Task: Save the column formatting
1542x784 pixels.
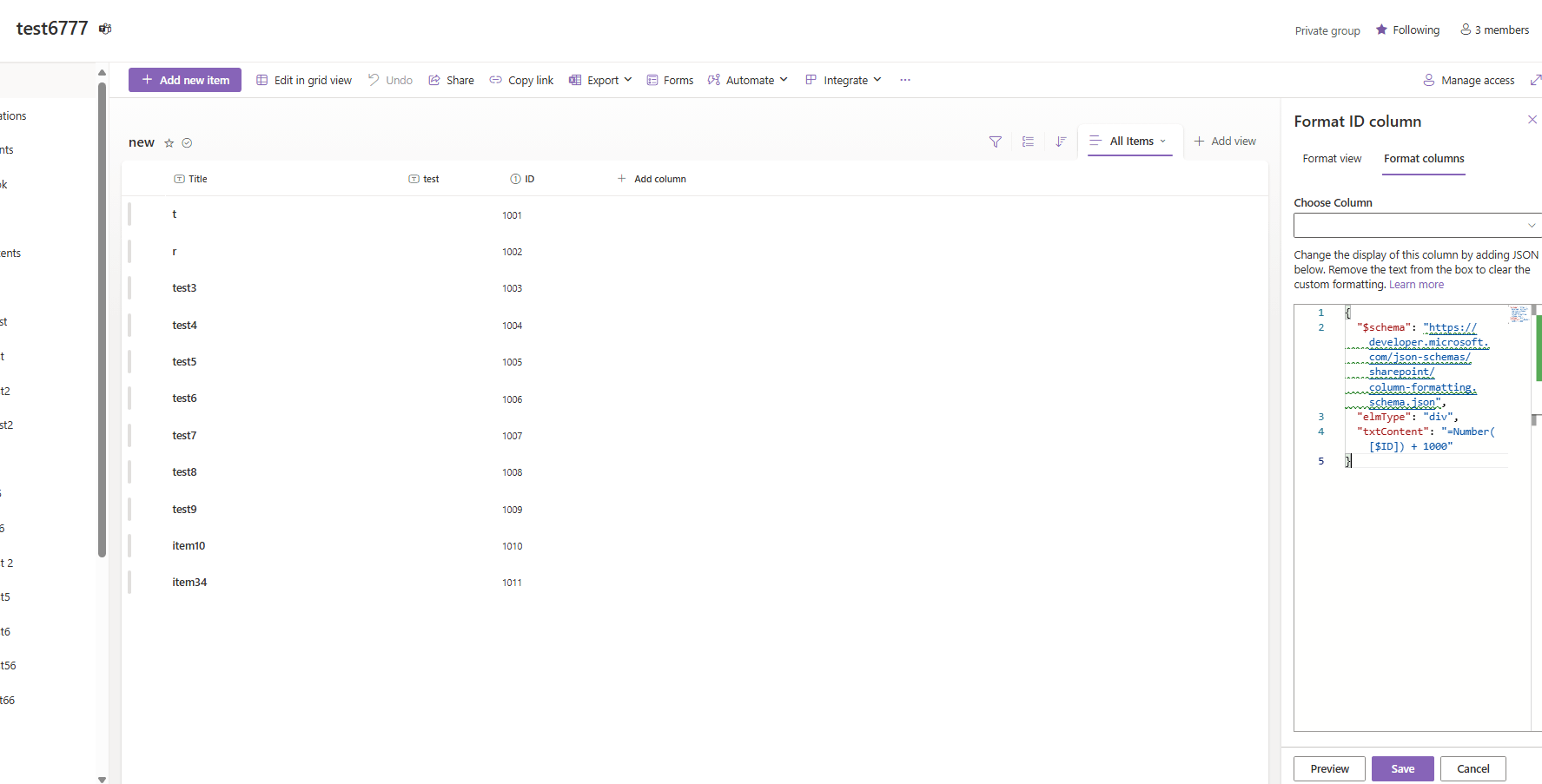Action: point(1403,768)
